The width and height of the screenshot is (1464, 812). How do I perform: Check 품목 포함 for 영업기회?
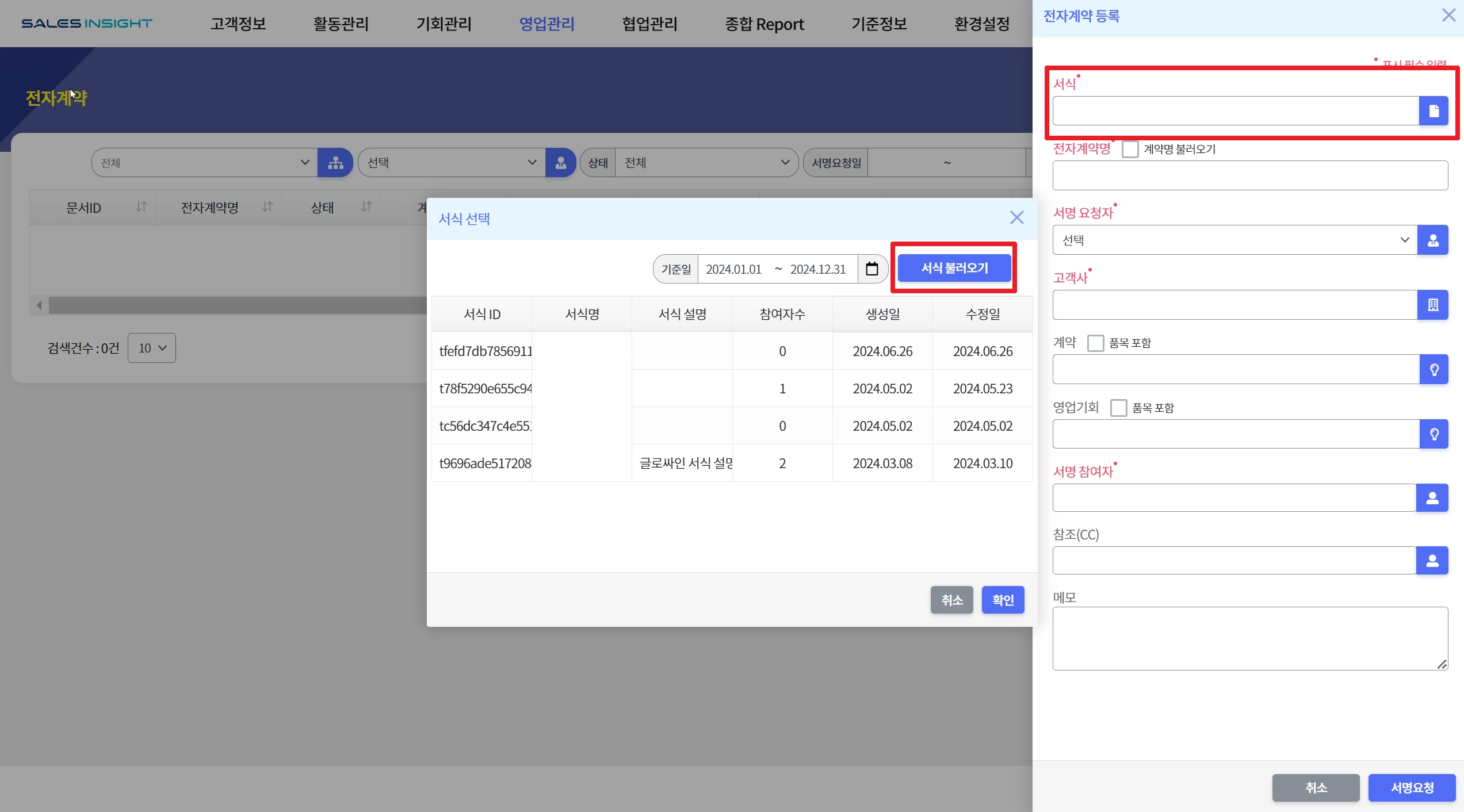coord(1118,408)
